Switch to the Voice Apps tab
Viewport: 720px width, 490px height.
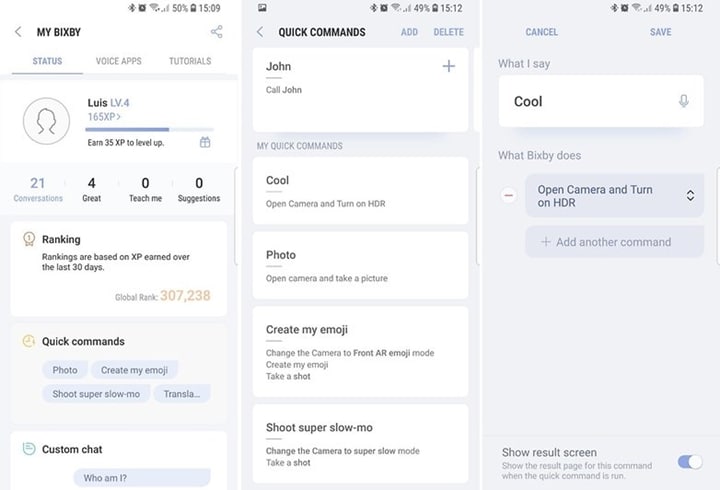[118, 61]
